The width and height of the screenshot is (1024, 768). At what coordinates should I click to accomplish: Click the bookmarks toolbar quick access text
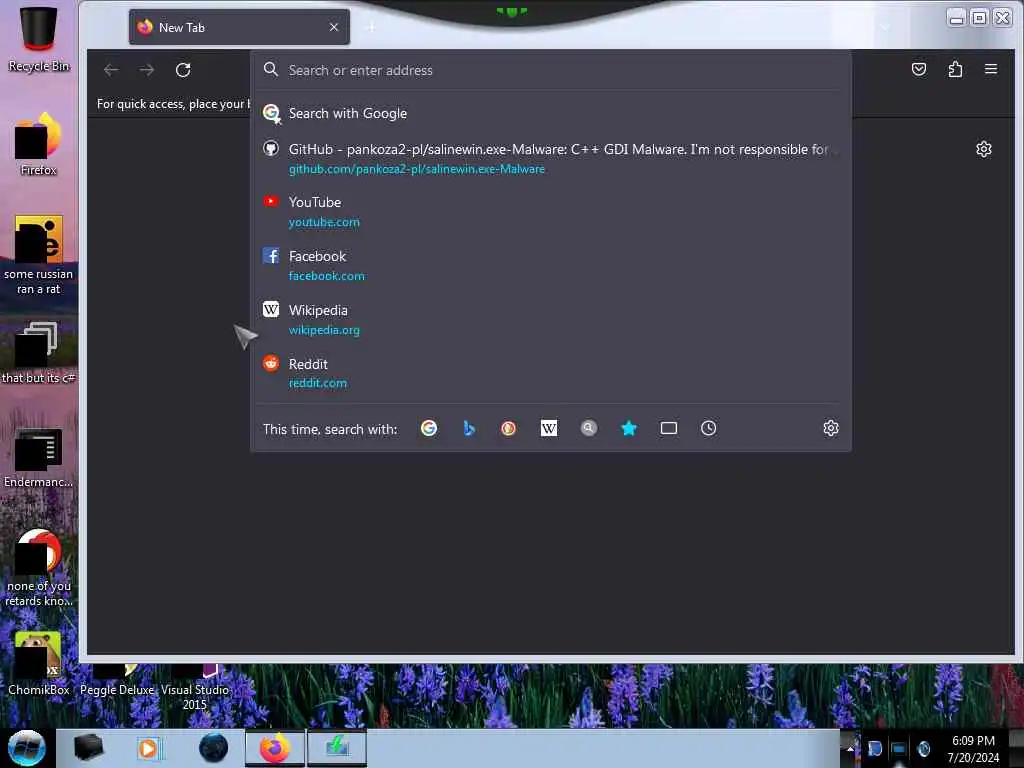(x=174, y=104)
